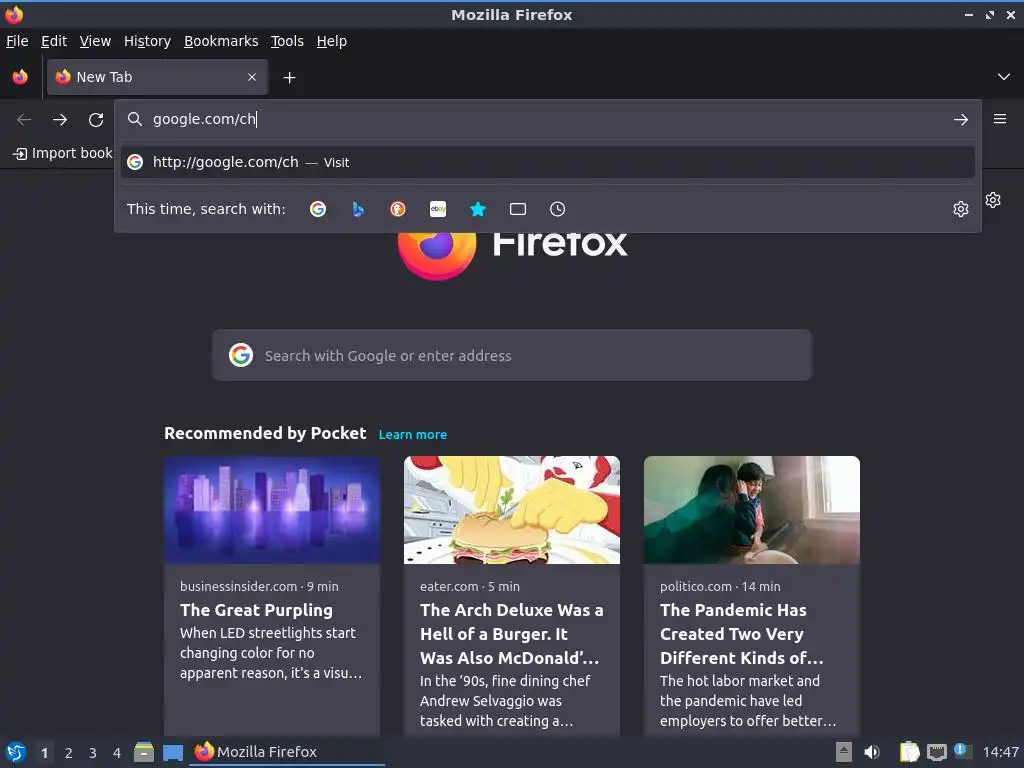Open Learn more Pocket link

point(413,434)
